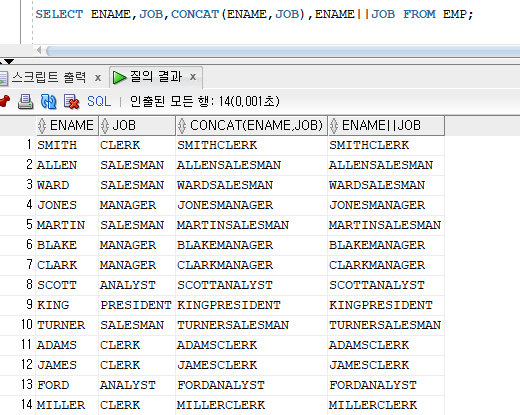
Task: Select cell MARTIN in ENAME column
Action: click(x=67, y=225)
